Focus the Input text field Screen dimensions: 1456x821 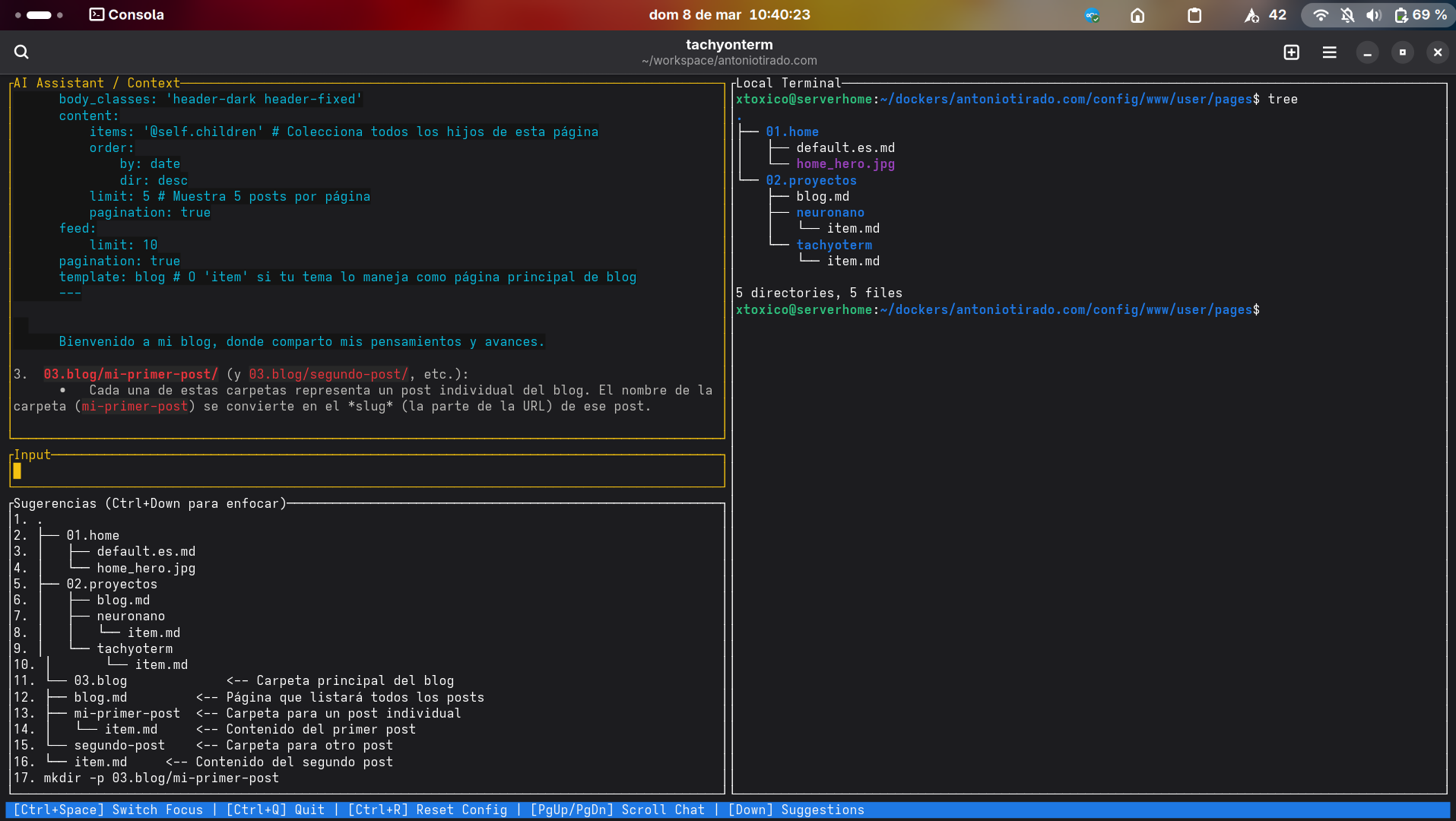click(x=367, y=471)
